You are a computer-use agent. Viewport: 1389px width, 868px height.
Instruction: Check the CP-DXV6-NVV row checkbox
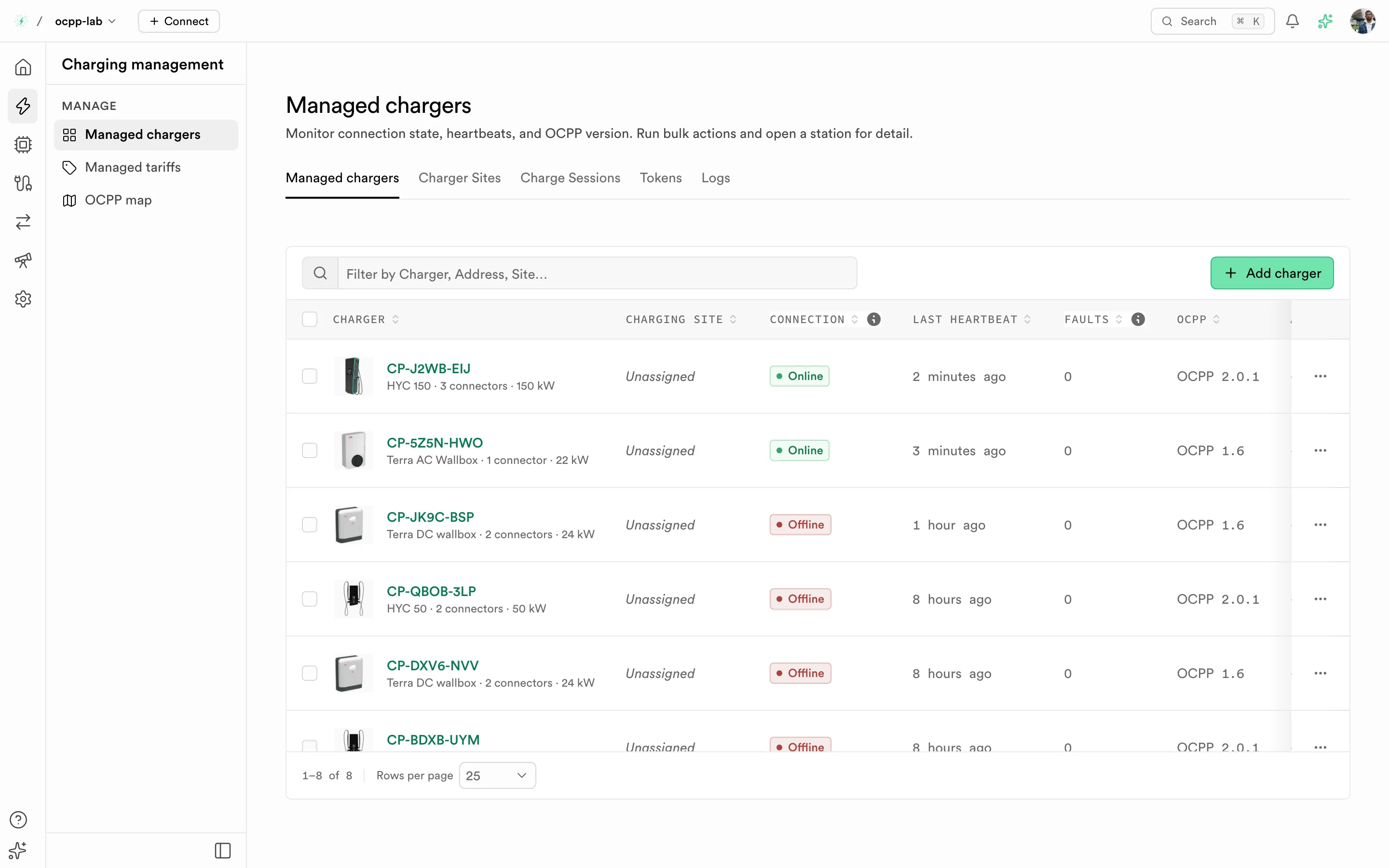[309, 673]
